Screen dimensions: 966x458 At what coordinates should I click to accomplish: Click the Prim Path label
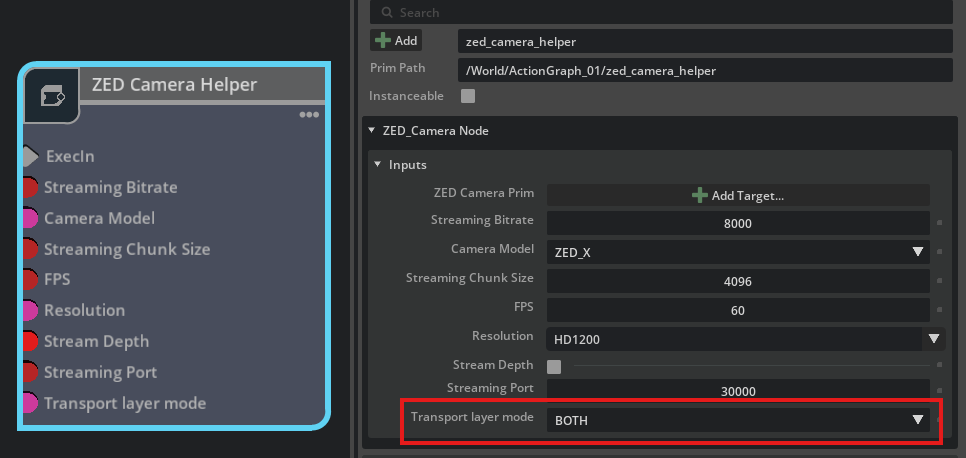[397, 68]
